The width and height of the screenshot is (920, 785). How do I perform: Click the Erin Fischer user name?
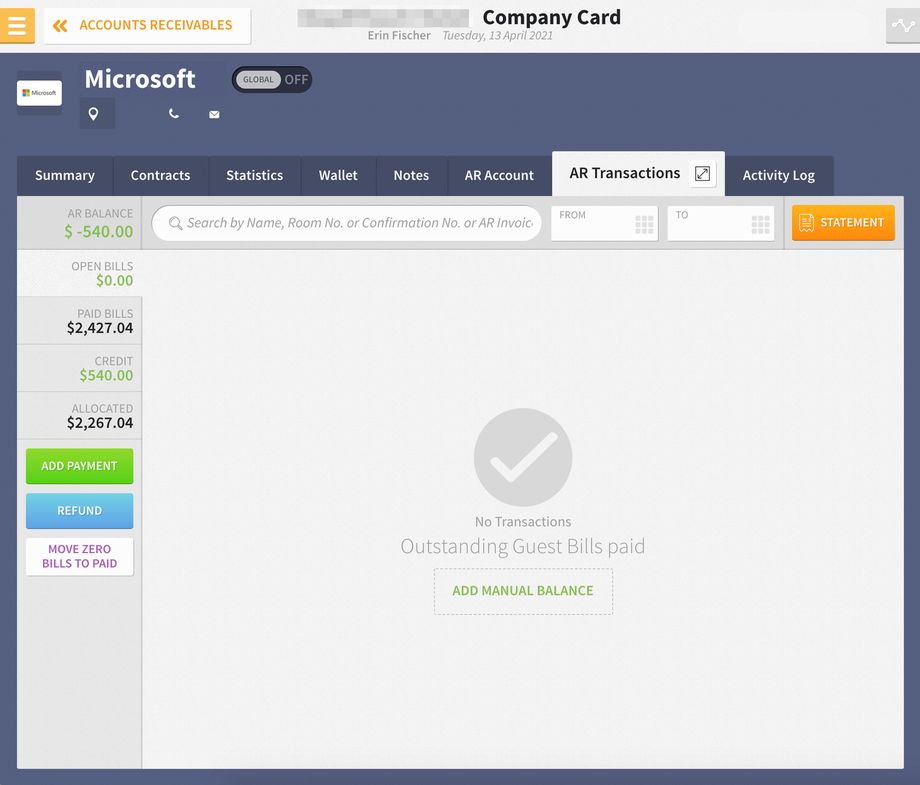[x=399, y=35]
